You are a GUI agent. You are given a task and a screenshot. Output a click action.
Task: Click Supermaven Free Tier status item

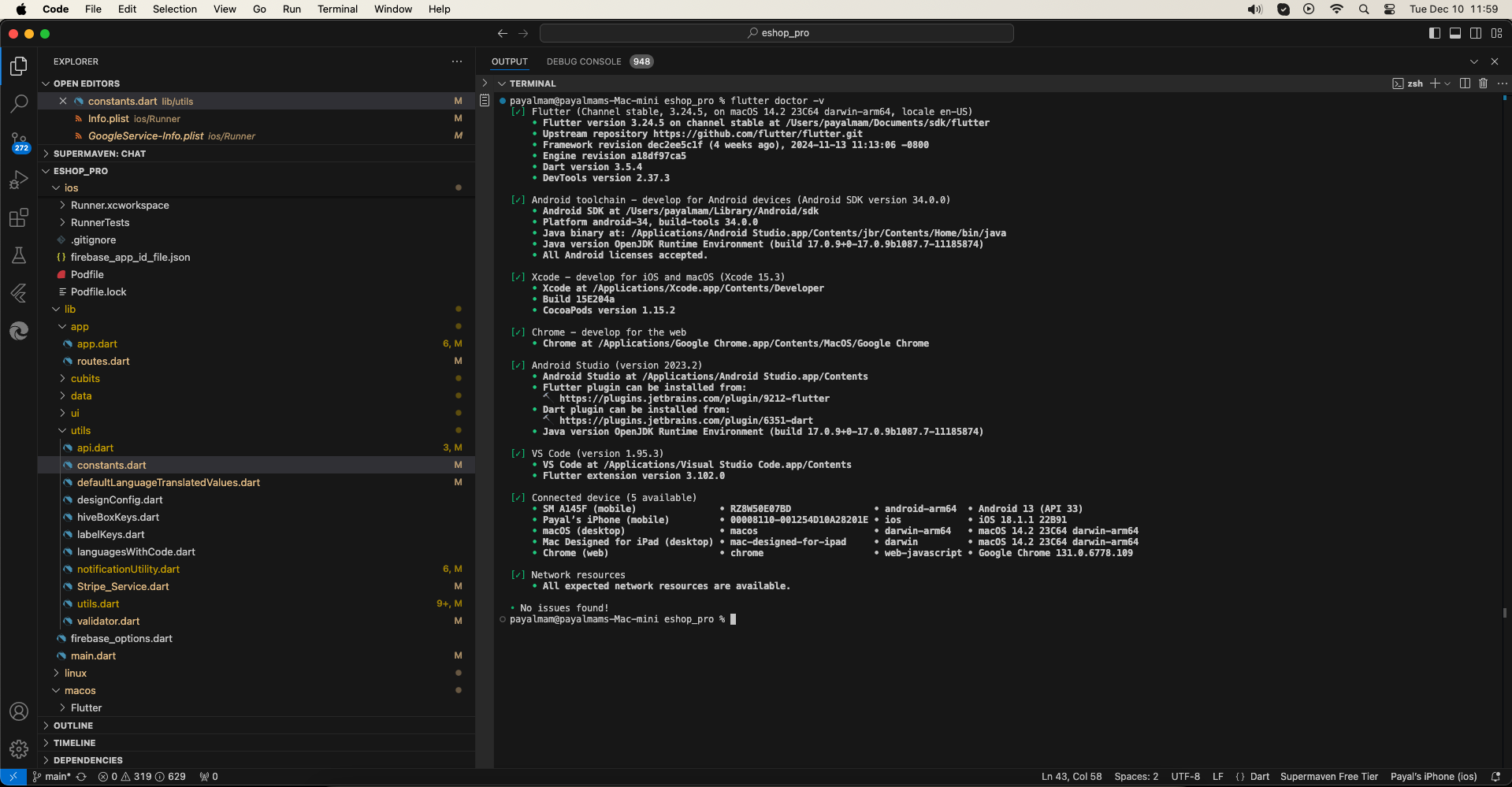click(x=1329, y=777)
